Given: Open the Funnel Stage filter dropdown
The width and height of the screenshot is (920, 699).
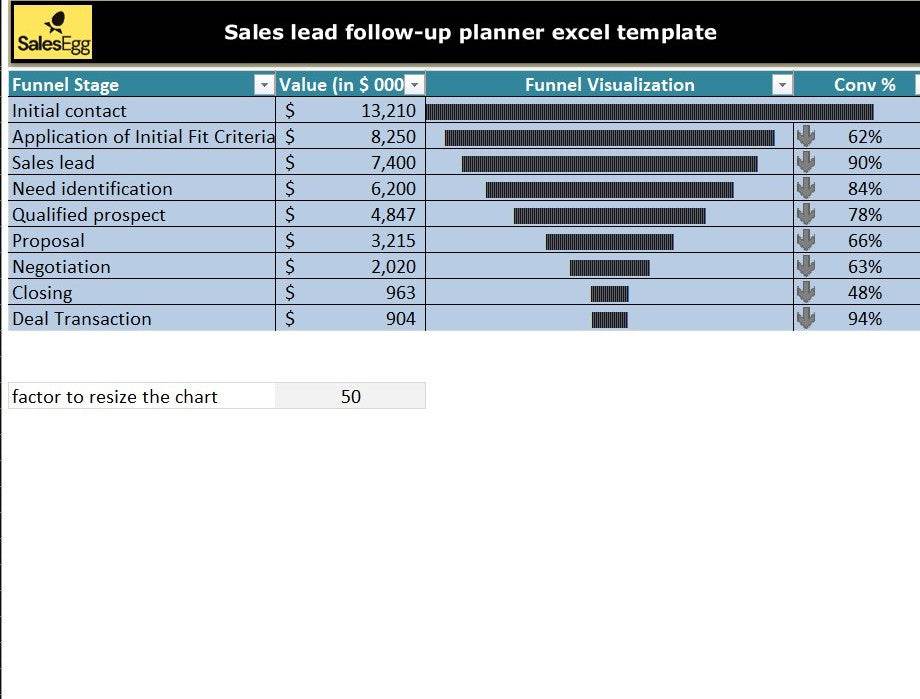Looking at the screenshot, I should click(x=264, y=85).
